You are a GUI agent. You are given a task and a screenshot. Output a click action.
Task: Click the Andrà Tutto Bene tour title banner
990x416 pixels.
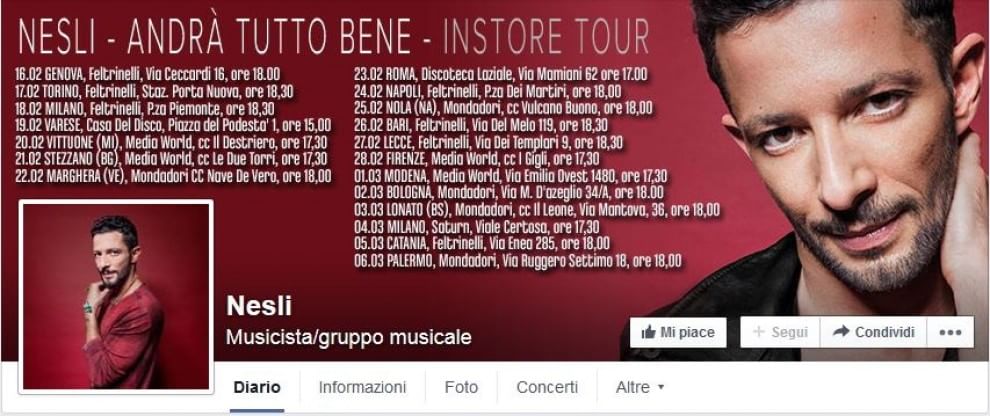(x=334, y=36)
